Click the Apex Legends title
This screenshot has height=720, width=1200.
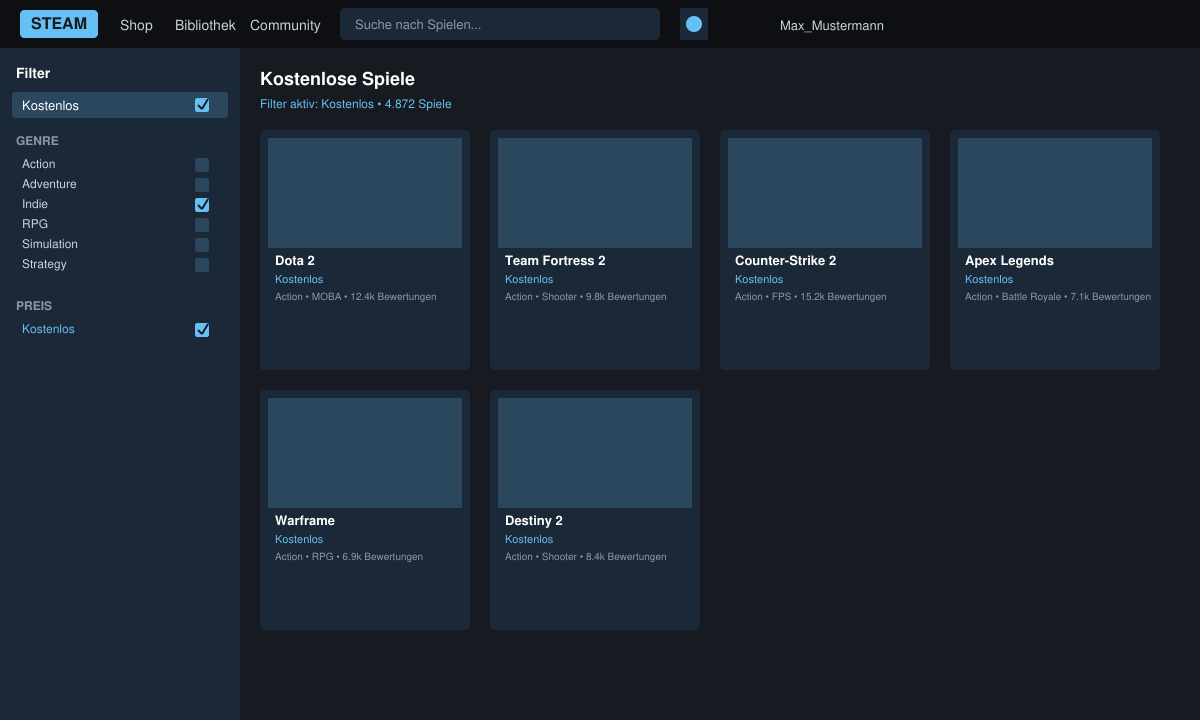pos(1009,261)
